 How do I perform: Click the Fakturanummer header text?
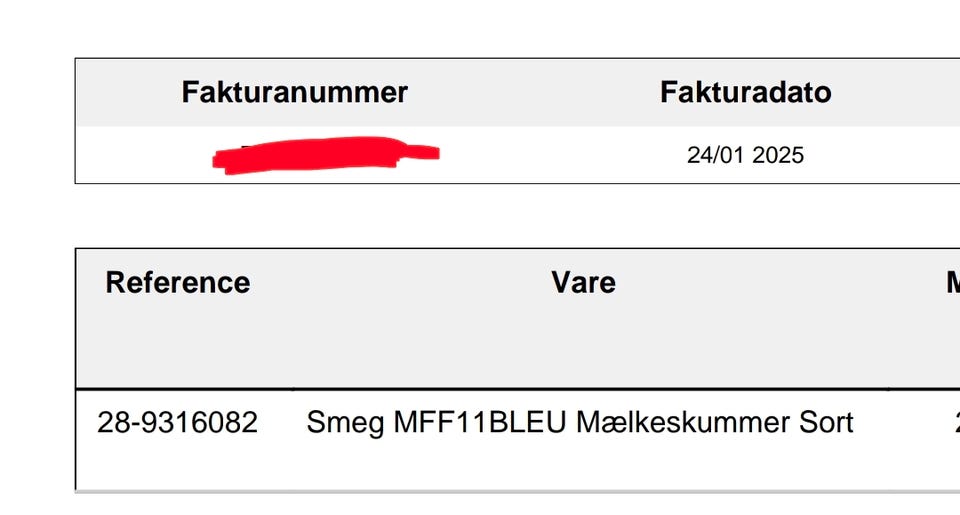click(294, 93)
